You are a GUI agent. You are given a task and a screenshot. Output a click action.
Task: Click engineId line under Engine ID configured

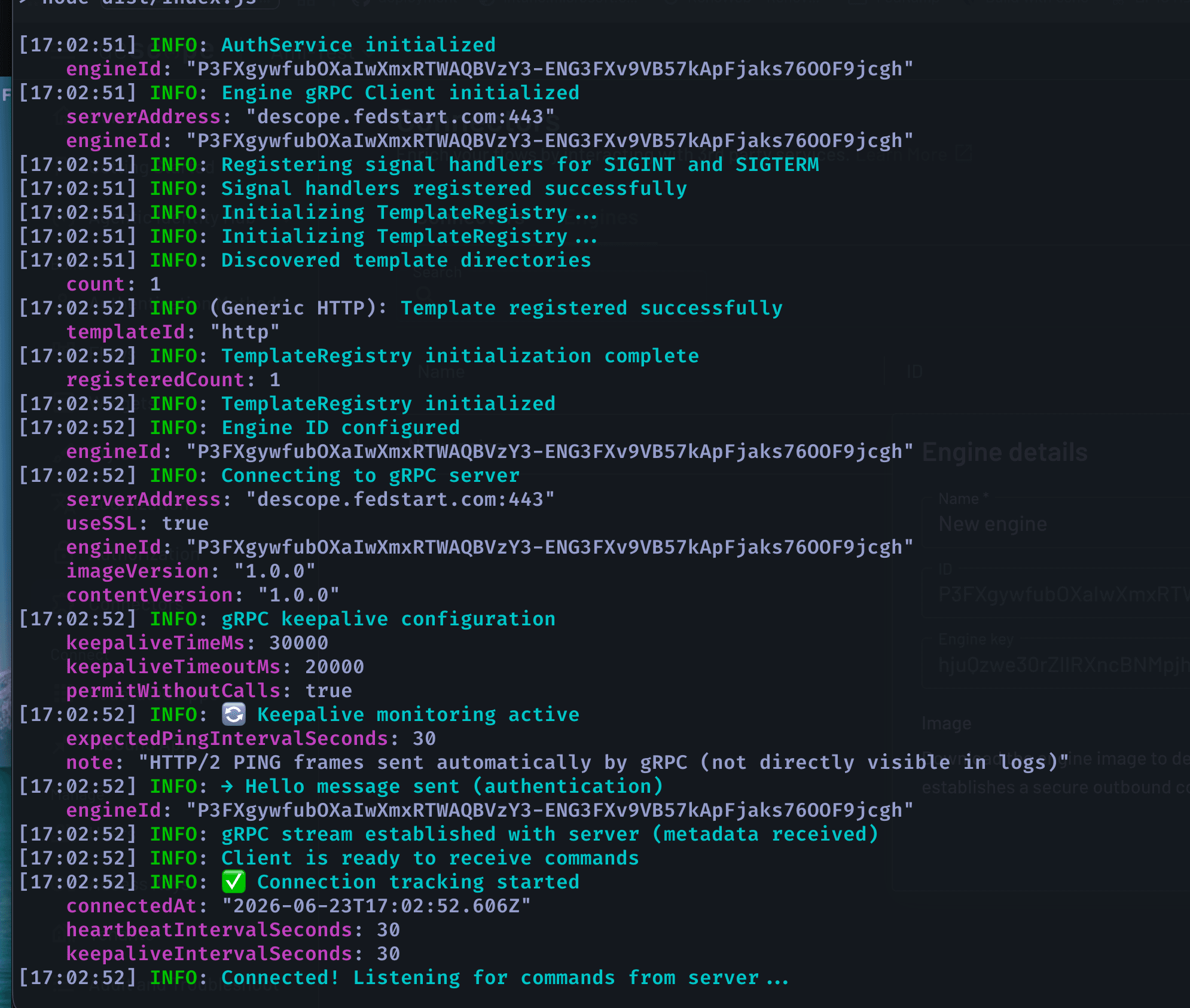[490, 451]
